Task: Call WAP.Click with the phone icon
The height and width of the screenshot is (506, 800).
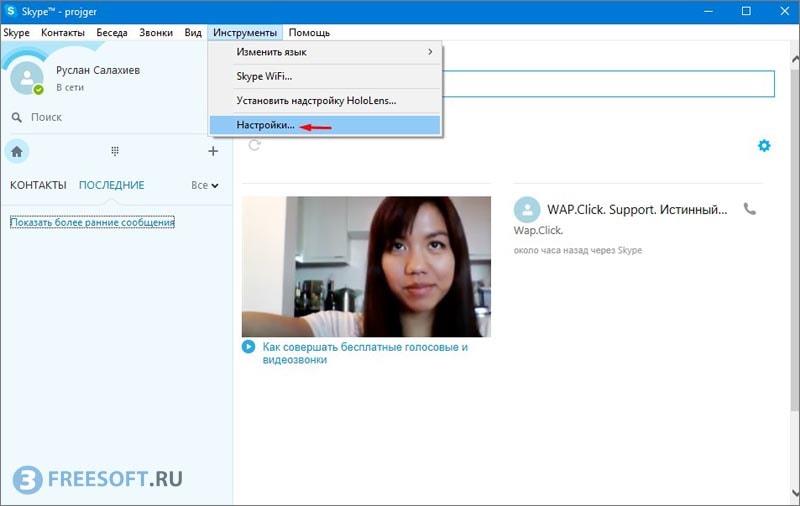Action: [749, 209]
